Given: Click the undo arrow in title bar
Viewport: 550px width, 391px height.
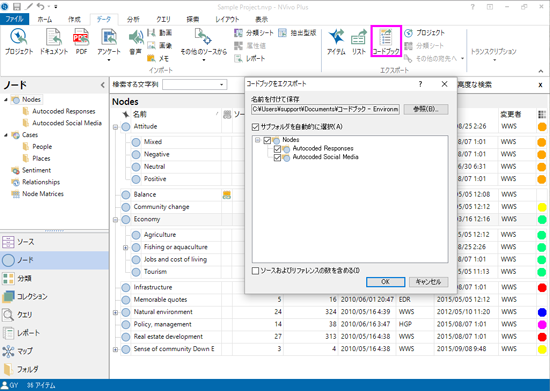Looking at the screenshot, I should (41, 7).
